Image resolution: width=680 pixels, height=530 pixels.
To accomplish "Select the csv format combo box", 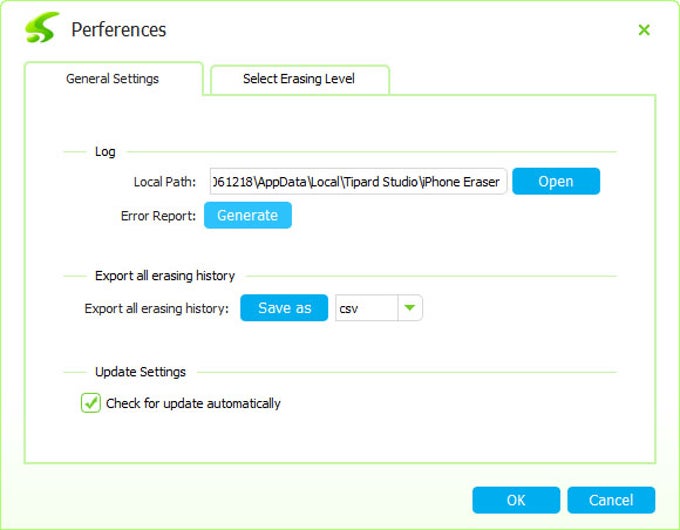I will [366, 309].
